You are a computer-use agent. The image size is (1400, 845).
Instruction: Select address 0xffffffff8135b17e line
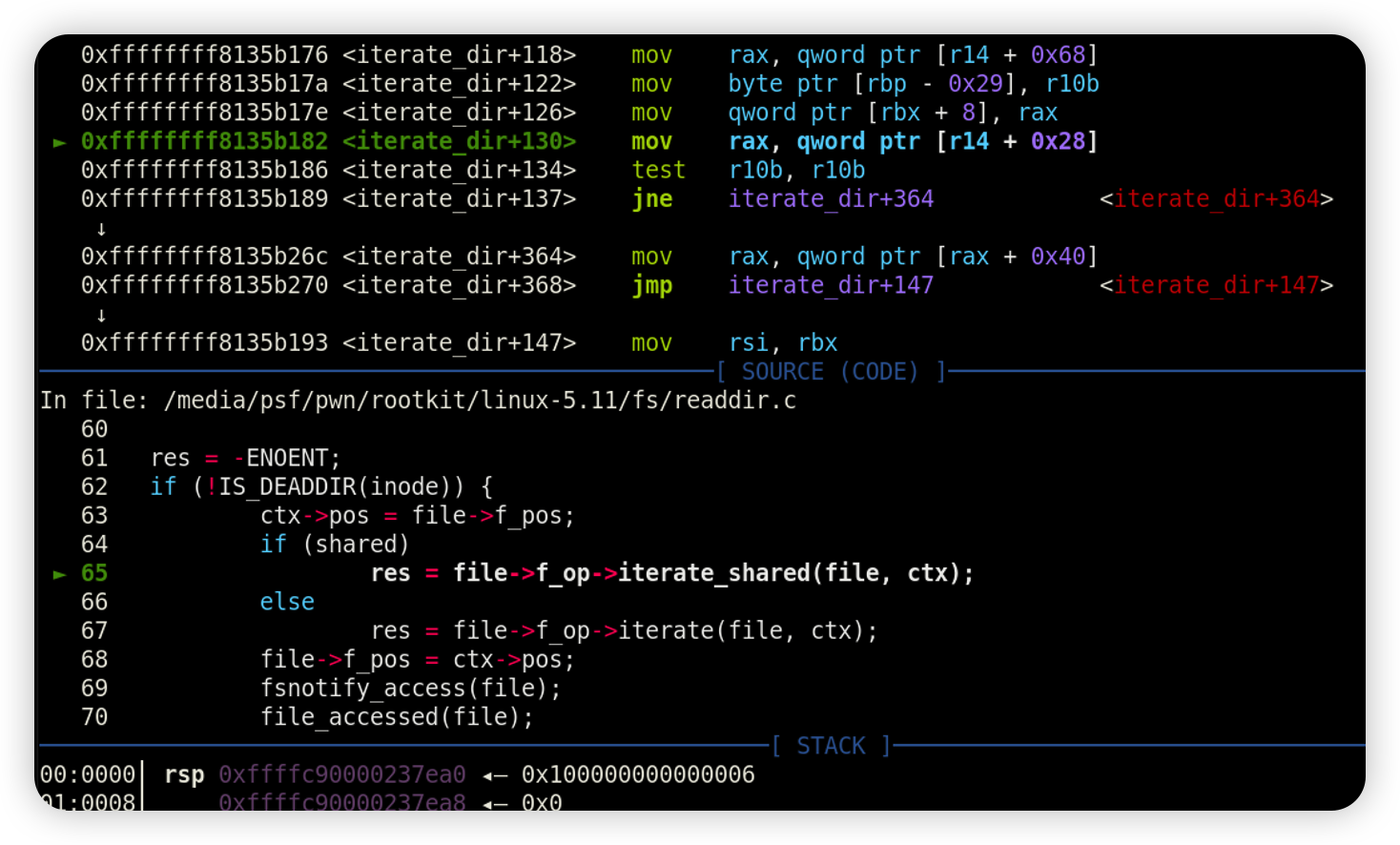point(204,113)
